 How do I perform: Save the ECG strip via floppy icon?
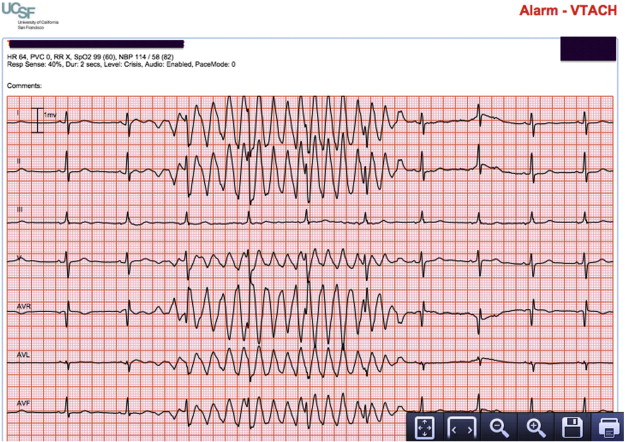(x=572, y=428)
